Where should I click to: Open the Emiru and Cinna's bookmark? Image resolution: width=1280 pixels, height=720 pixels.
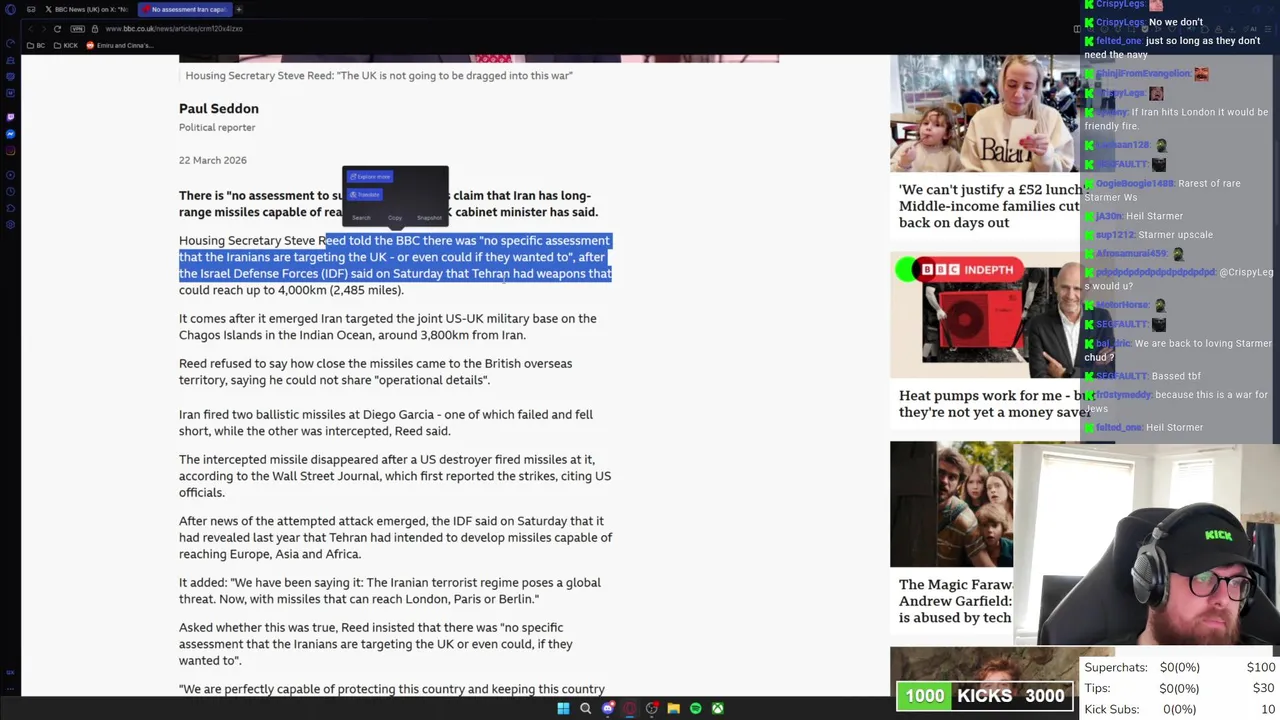click(120, 46)
